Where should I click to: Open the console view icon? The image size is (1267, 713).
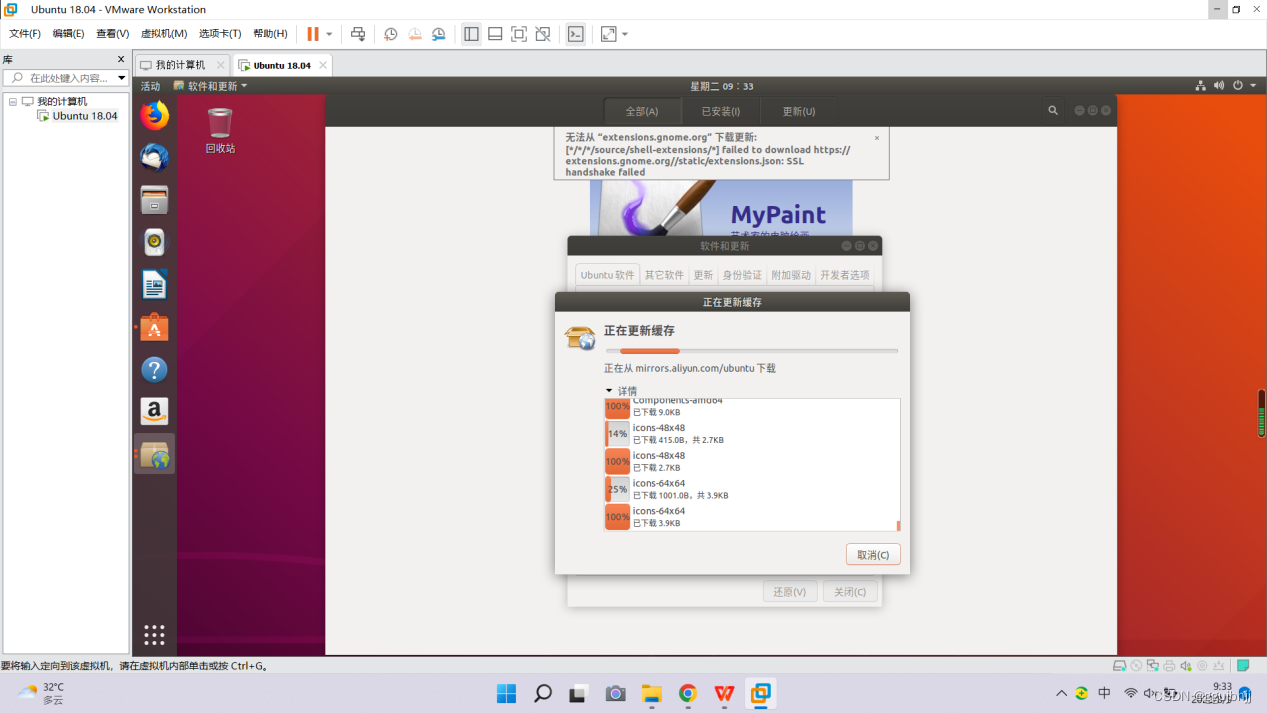coord(576,34)
